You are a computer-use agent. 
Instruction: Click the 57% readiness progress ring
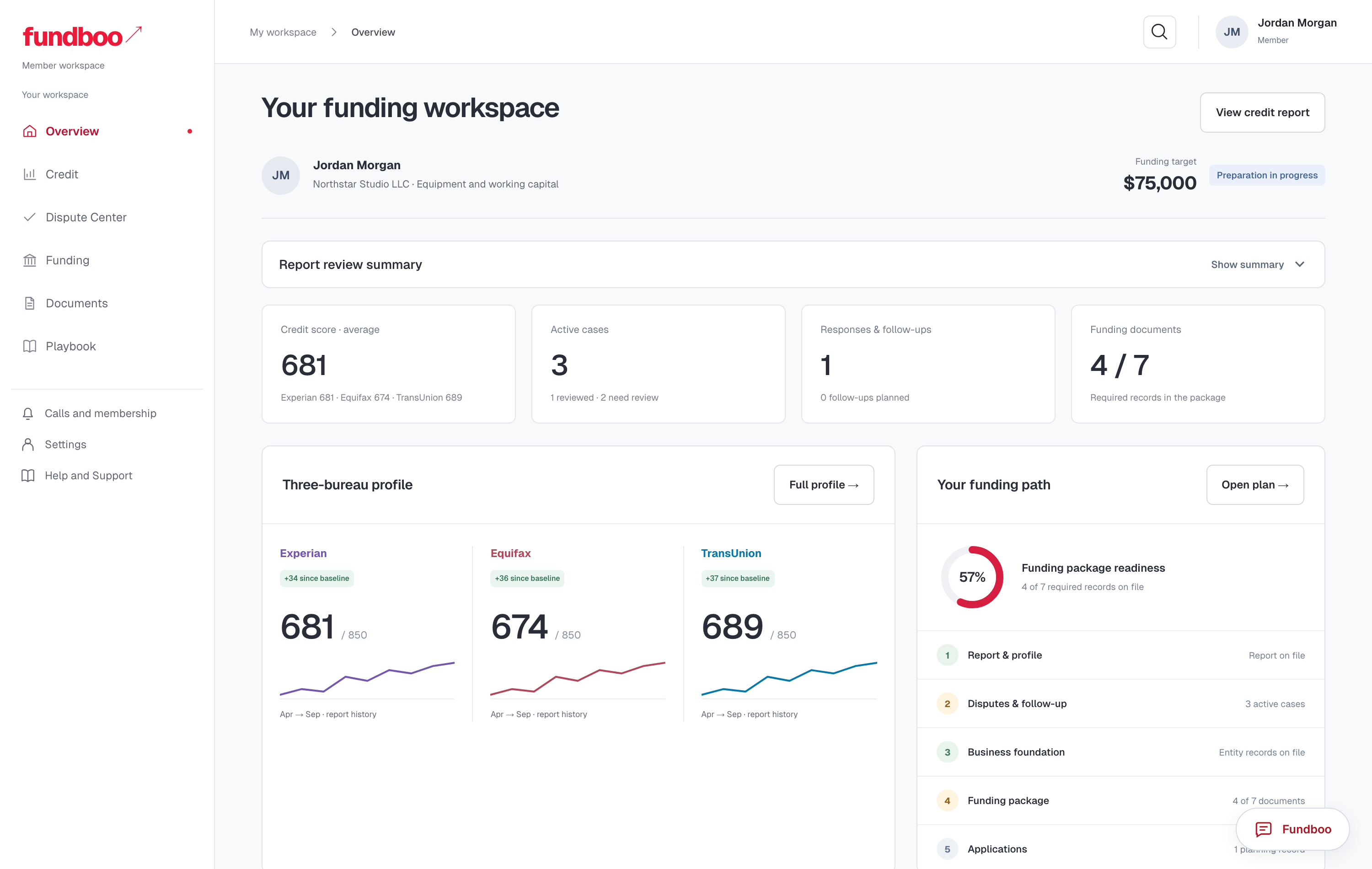[x=972, y=577]
